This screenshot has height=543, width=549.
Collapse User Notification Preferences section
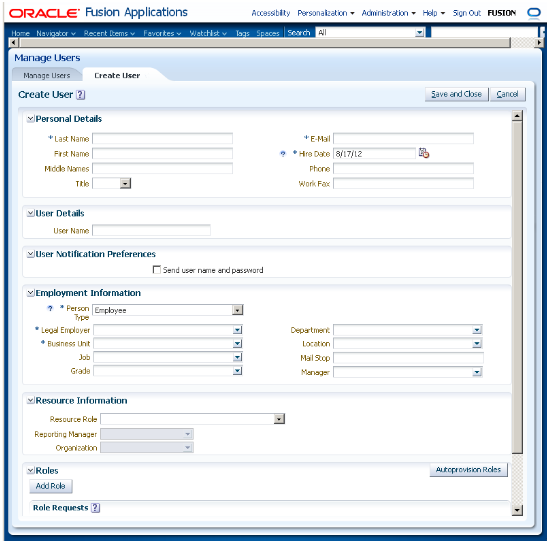click(31, 254)
